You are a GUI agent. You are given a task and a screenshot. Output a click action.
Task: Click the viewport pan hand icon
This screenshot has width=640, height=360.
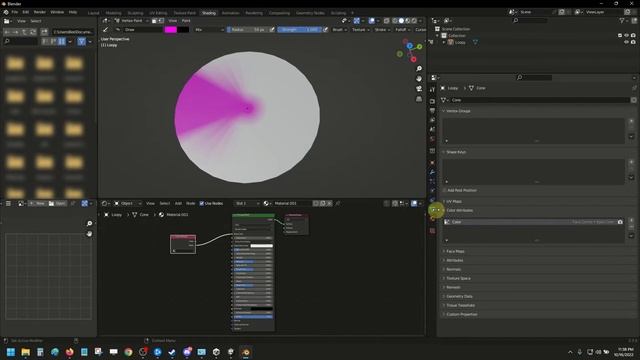pos(419,78)
